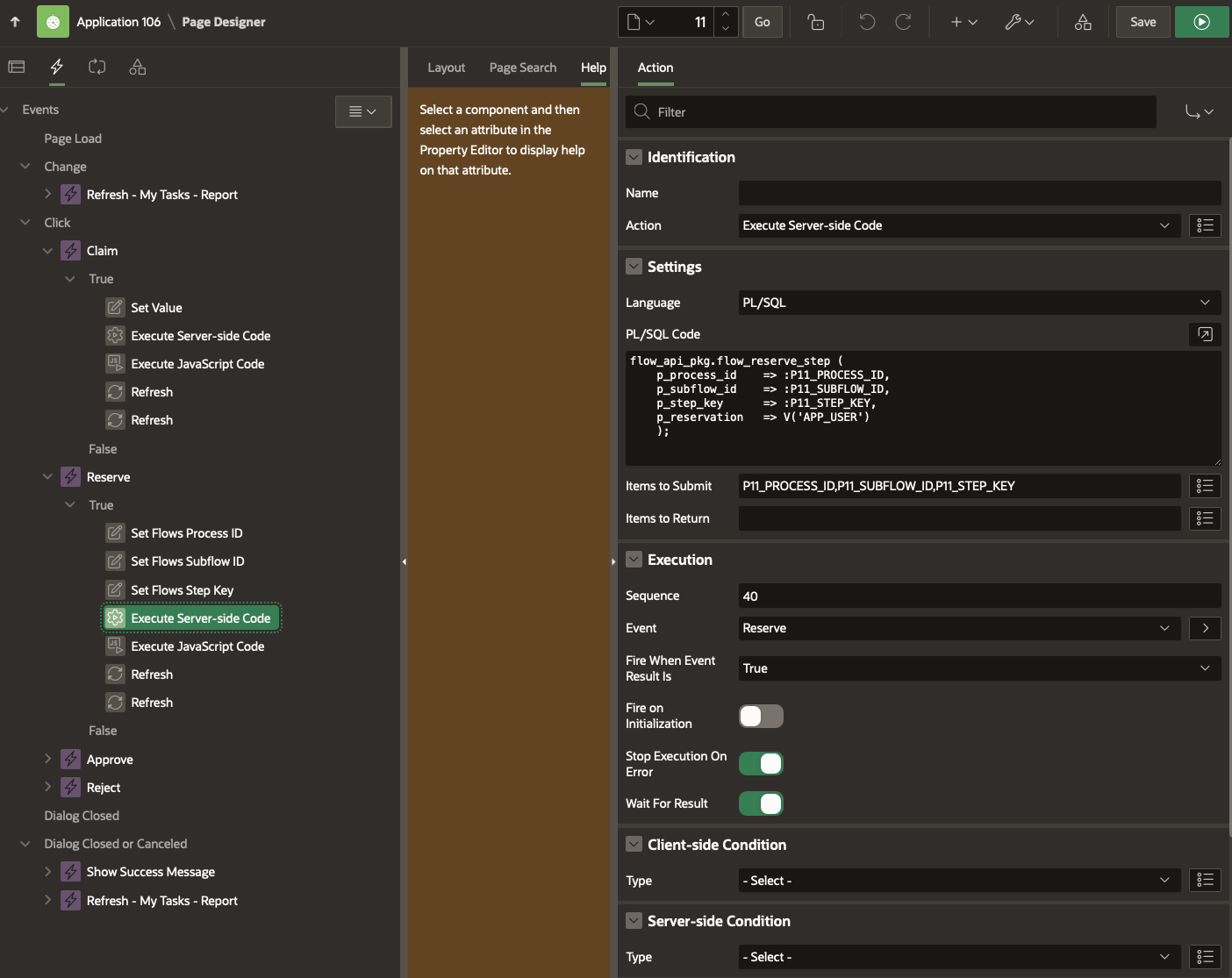This screenshot has height=978, width=1232.
Task: Increment the page number stepper
Action: click(x=725, y=15)
